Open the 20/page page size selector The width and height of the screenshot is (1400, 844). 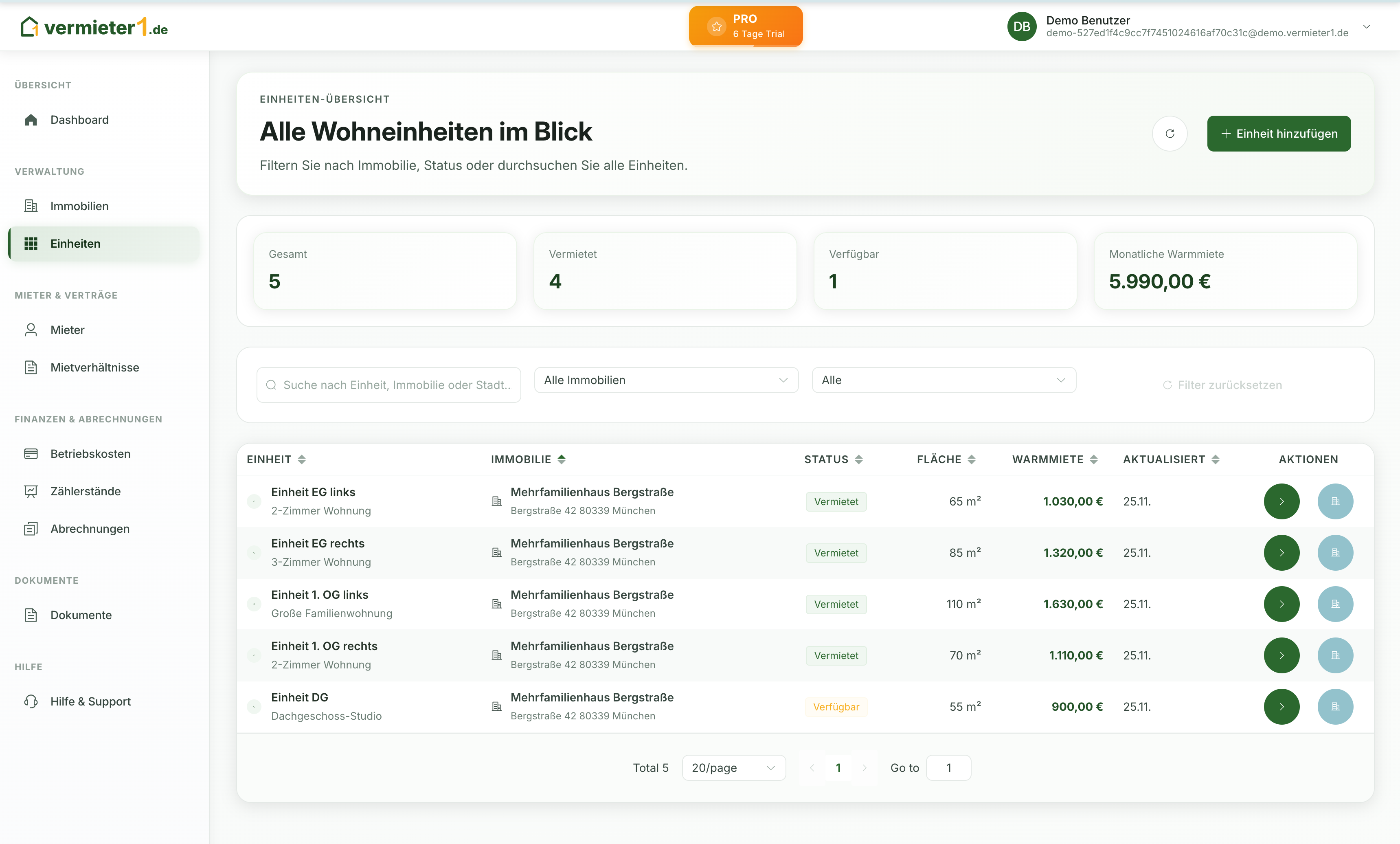pos(733,767)
